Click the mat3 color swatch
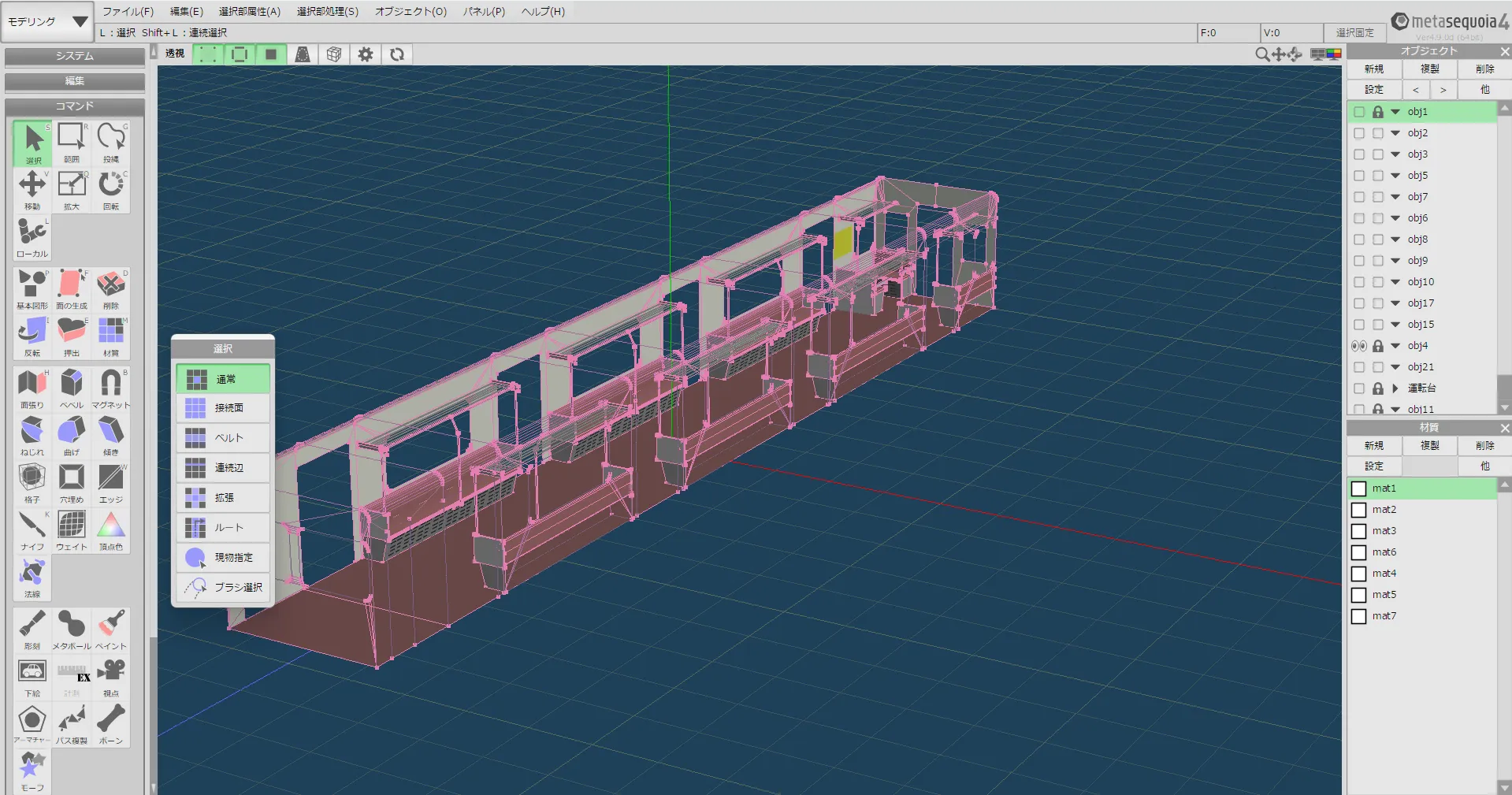The height and width of the screenshot is (795, 1512). click(1358, 531)
